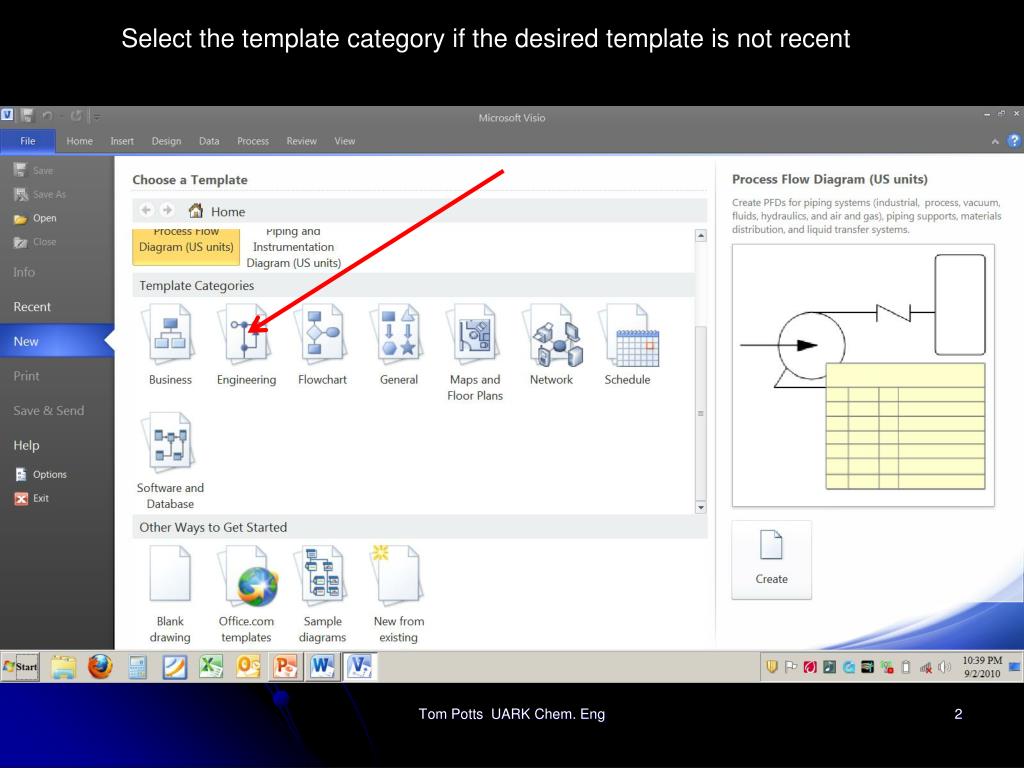Click Open in the File menu

tap(35, 218)
